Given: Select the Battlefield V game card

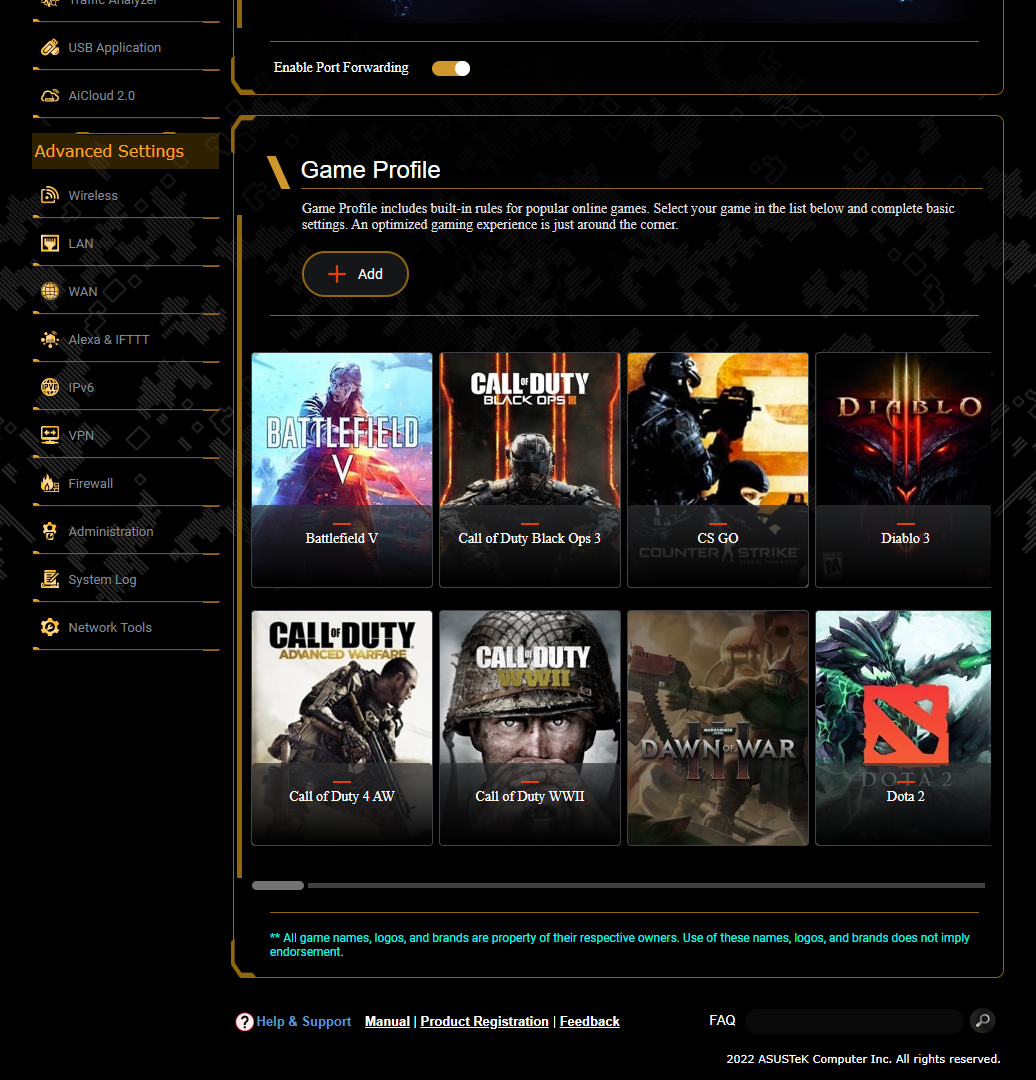Looking at the screenshot, I should click(342, 470).
